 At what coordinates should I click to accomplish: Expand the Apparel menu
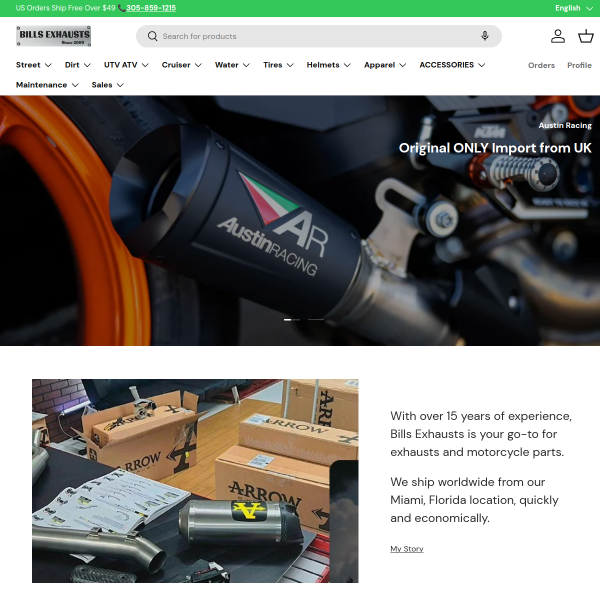click(x=385, y=65)
